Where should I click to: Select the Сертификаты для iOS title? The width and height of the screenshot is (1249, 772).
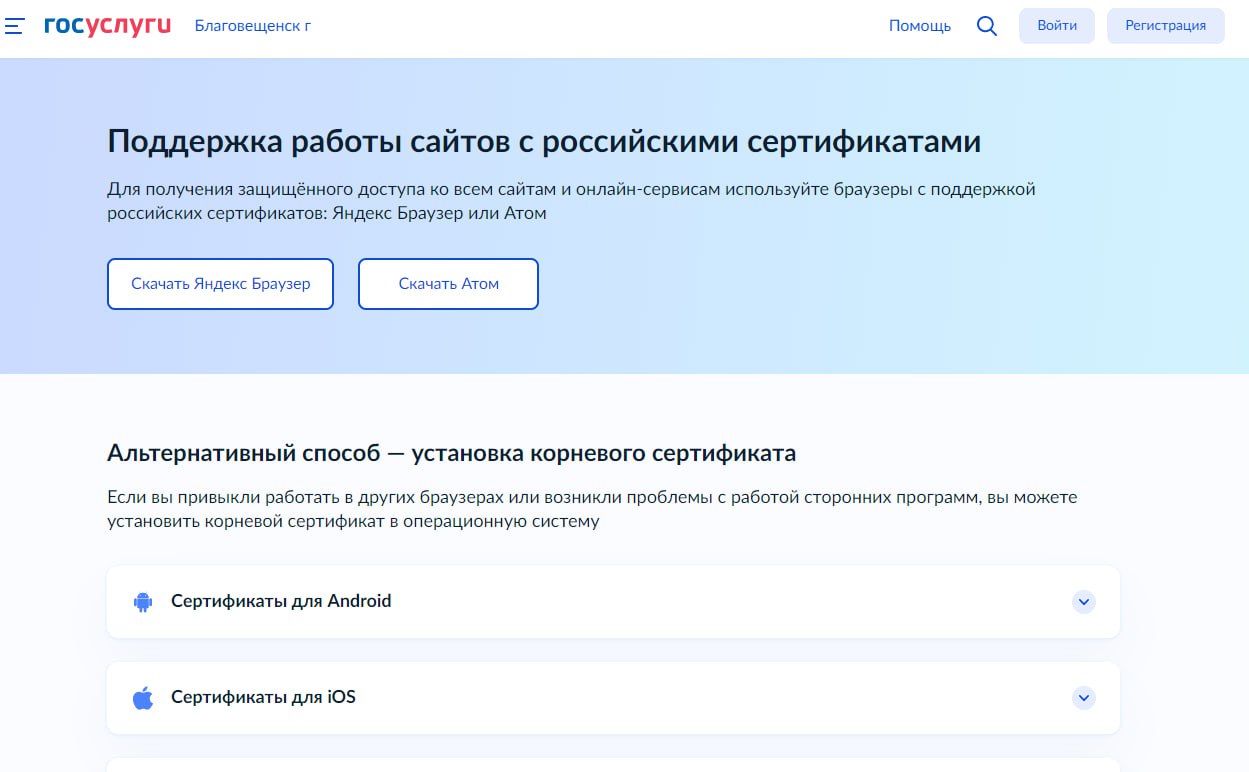(x=263, y=697)
